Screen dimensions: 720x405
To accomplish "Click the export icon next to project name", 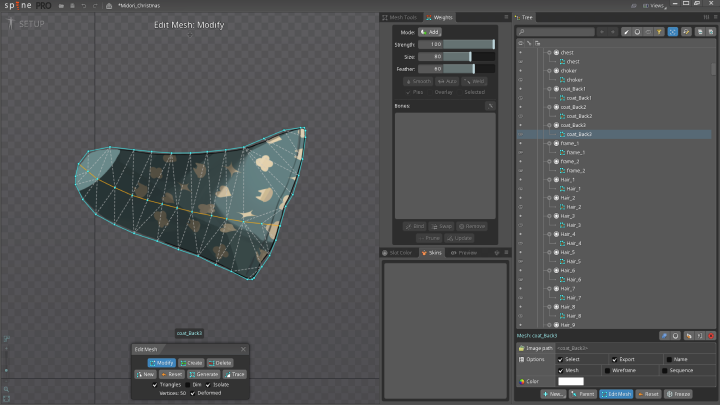I will click(109, 6).
